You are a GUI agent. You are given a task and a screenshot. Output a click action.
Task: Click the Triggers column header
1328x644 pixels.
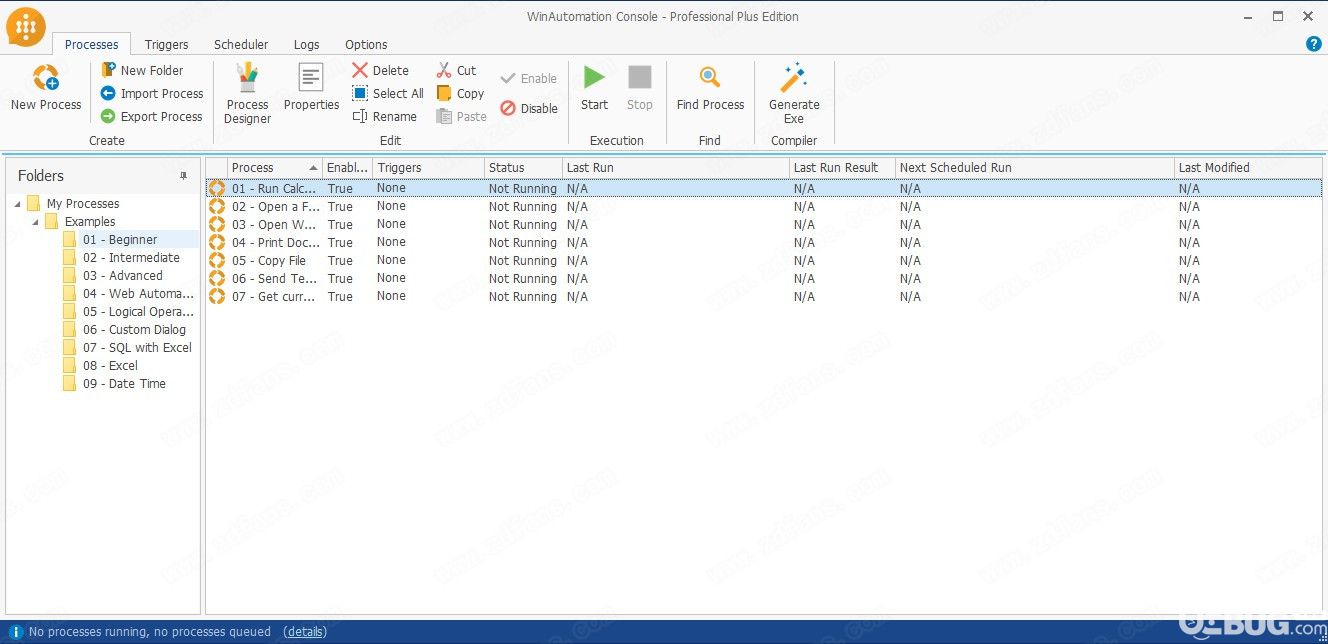coord(428,167)
